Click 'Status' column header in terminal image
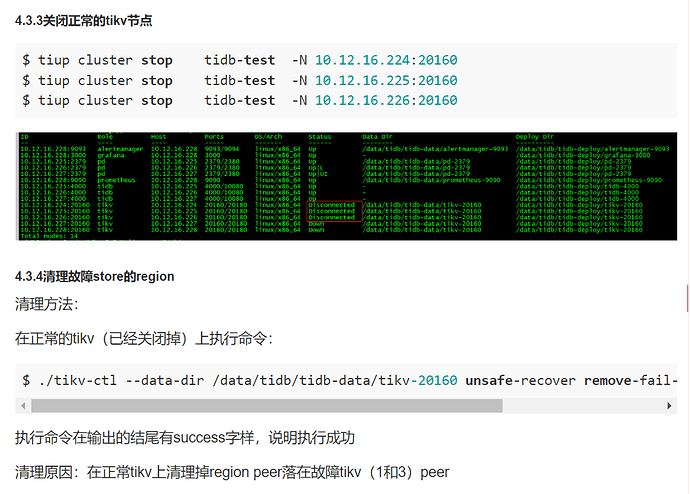The image size is (690, 494). [319, 137]
